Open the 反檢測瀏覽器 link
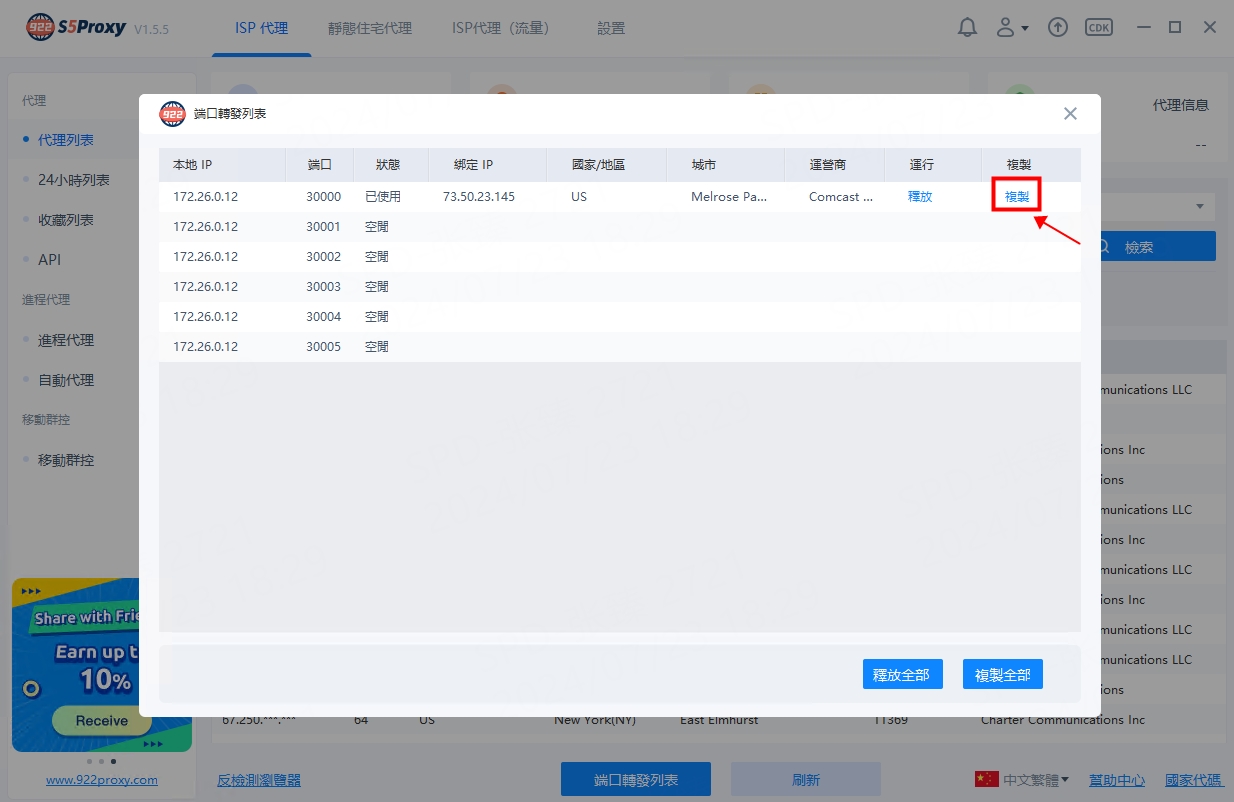1234x802 pixels. click(x=259, y=780)
